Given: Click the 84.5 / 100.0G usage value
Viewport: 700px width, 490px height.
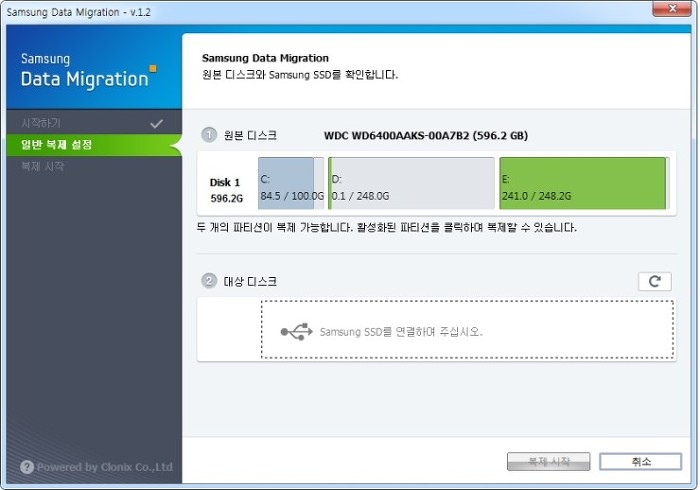Looking at the screenshot, I should [x=292, y=196].
